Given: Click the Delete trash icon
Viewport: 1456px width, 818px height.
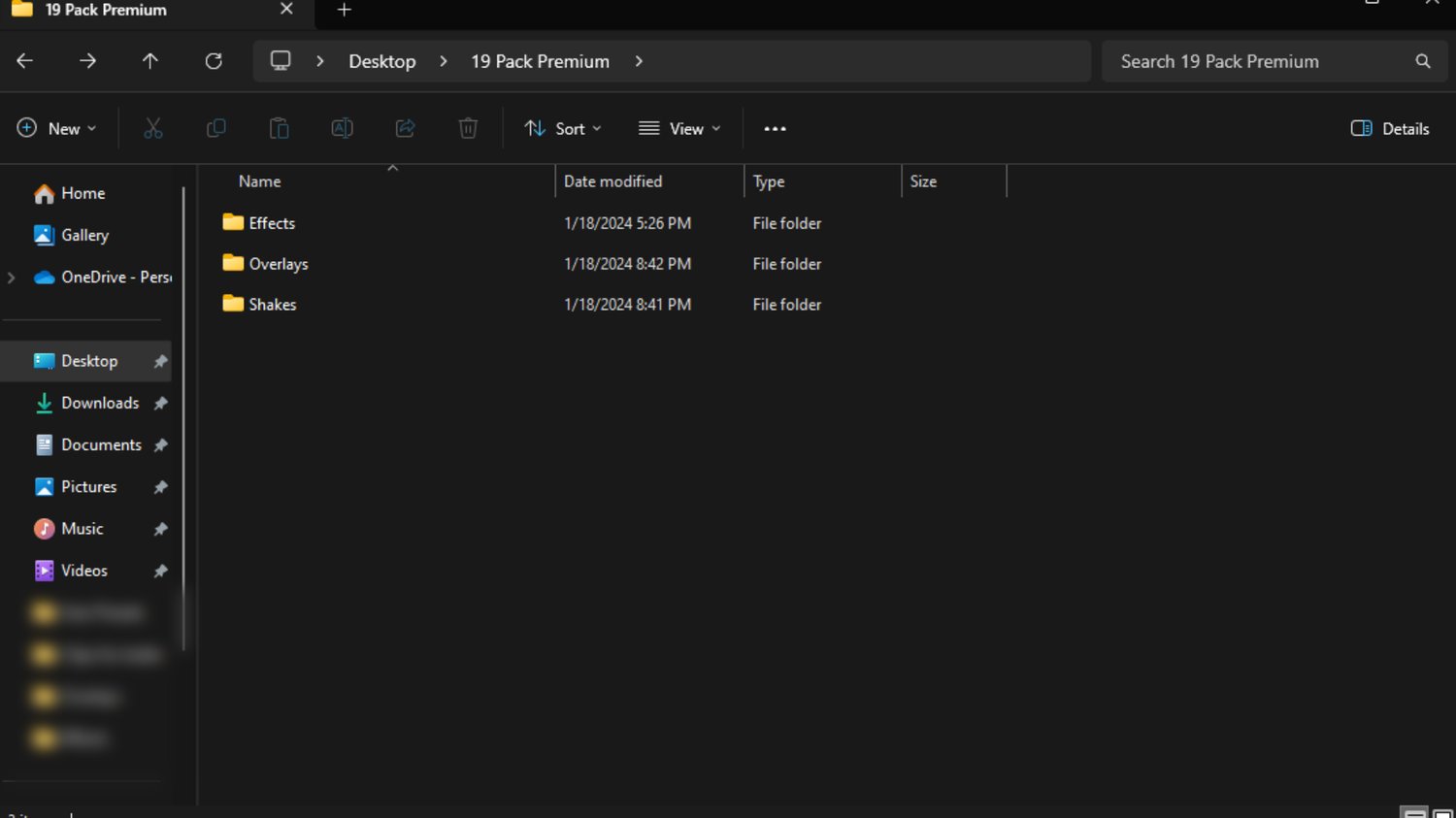Looking at the screenshot, I should click(x=468, y=128).
